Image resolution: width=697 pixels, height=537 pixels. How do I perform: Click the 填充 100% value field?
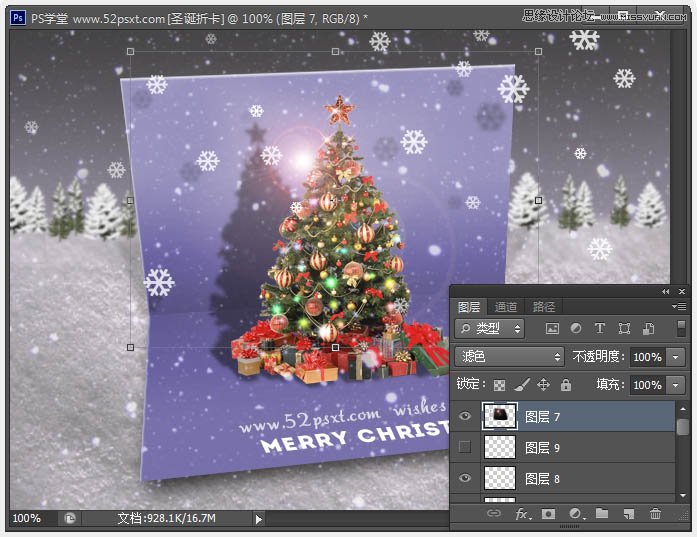pyautogui.click(x=648, y=385)
